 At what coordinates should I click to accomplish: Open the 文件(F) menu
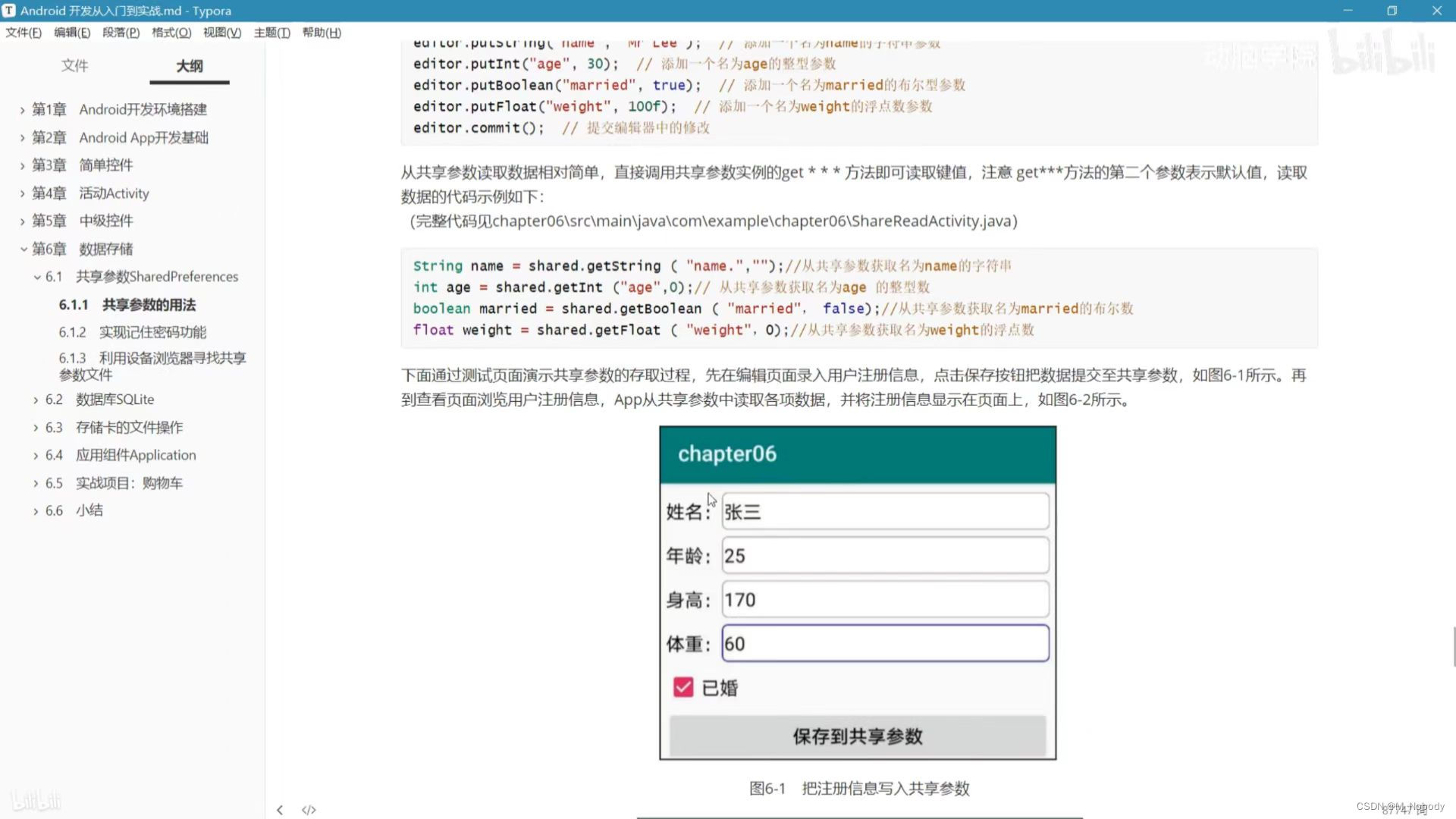click(24, 33)
